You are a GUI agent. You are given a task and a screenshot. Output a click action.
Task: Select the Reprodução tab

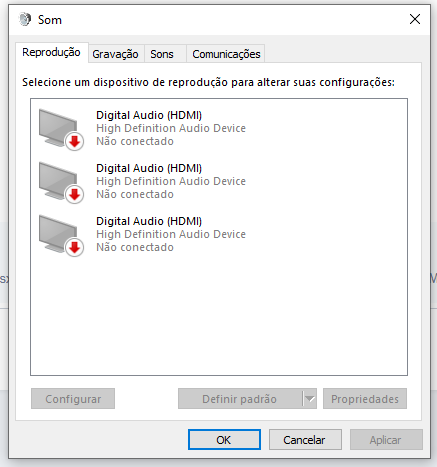click(x=51, y=52)
